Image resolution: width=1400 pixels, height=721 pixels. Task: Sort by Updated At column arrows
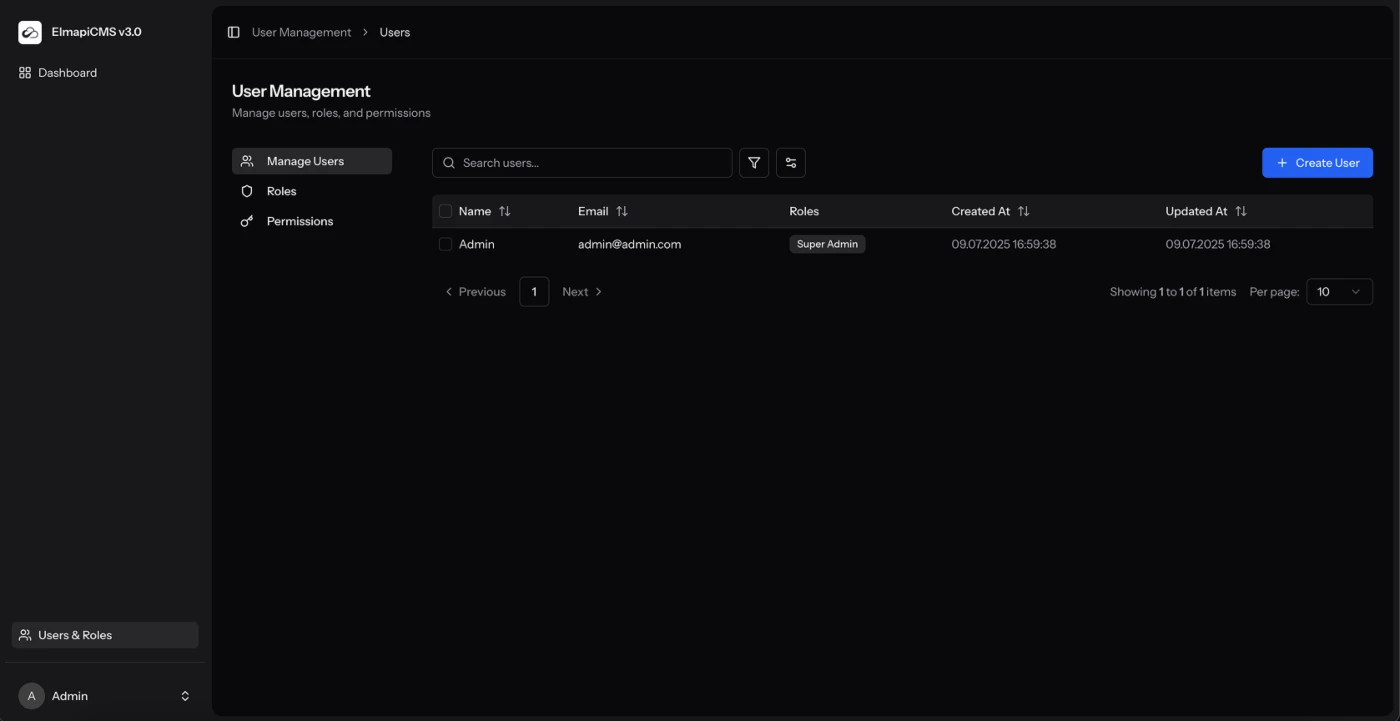(x=1241, y=211)
